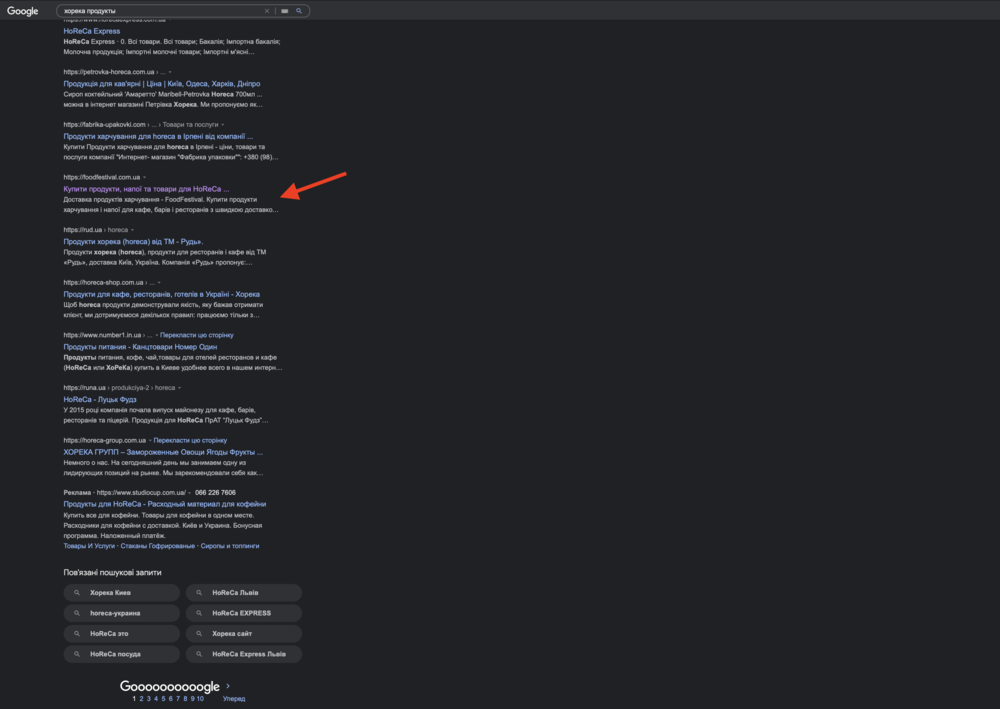The width and height of the screenshot is (1000, 709).
Task: Select related search HoReCa Львів
Action: (244, 593)
